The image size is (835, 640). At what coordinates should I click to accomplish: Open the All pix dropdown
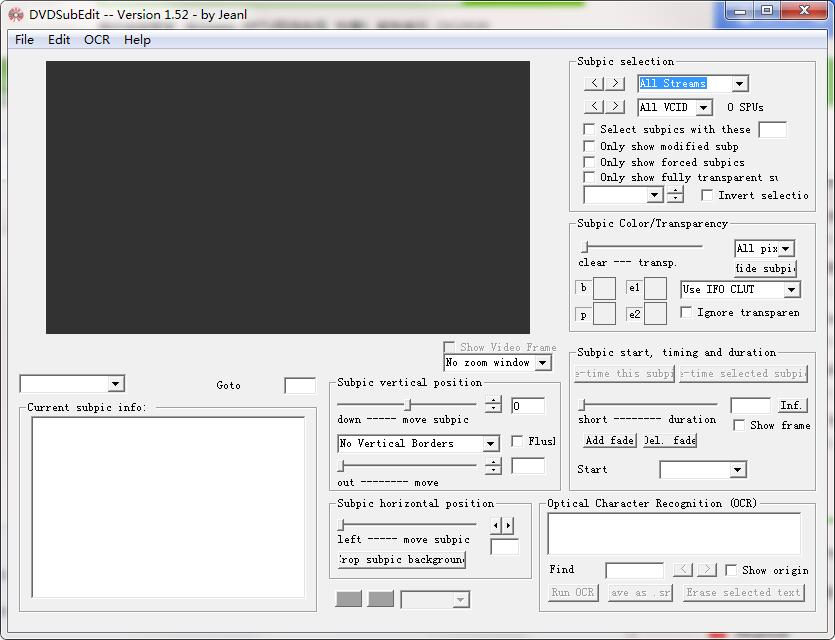point(786,249)
